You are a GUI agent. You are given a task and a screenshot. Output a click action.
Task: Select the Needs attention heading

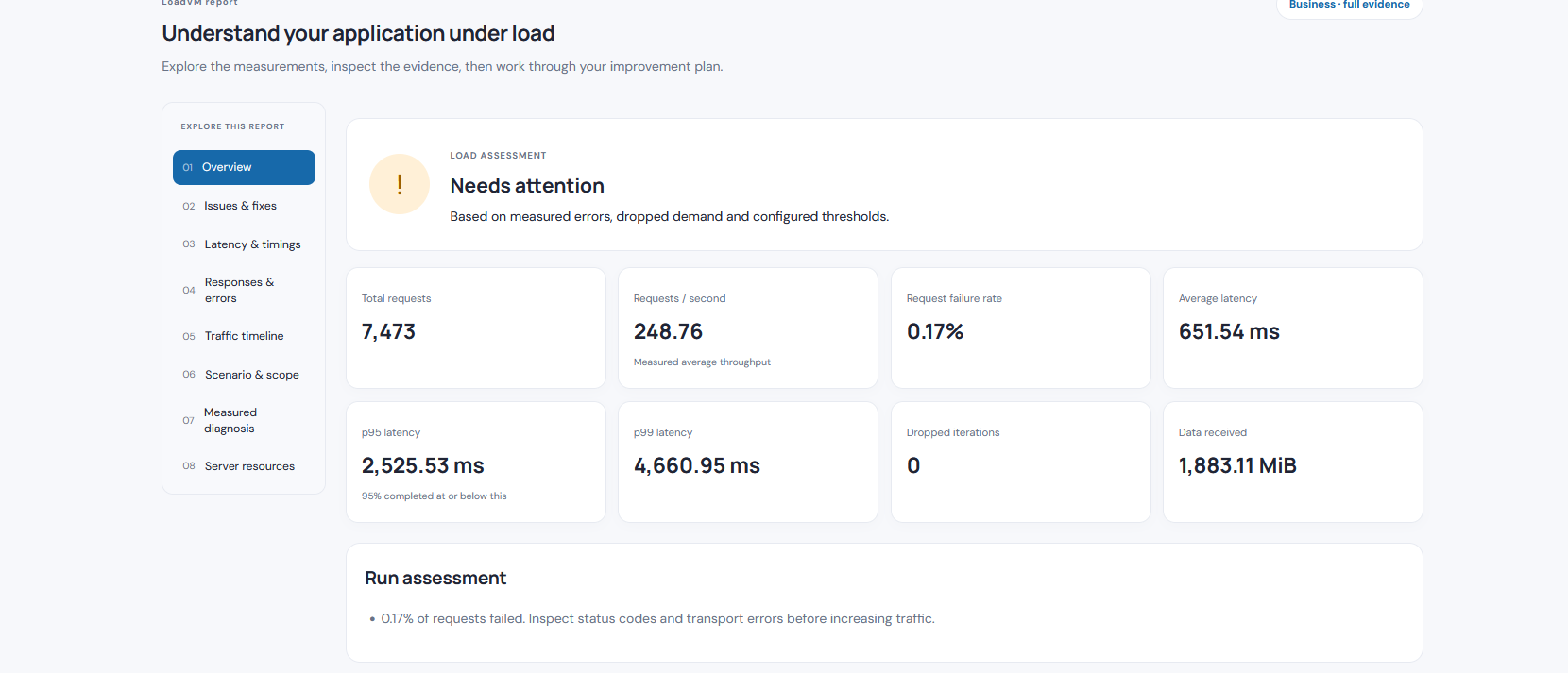tap(527, 186)
